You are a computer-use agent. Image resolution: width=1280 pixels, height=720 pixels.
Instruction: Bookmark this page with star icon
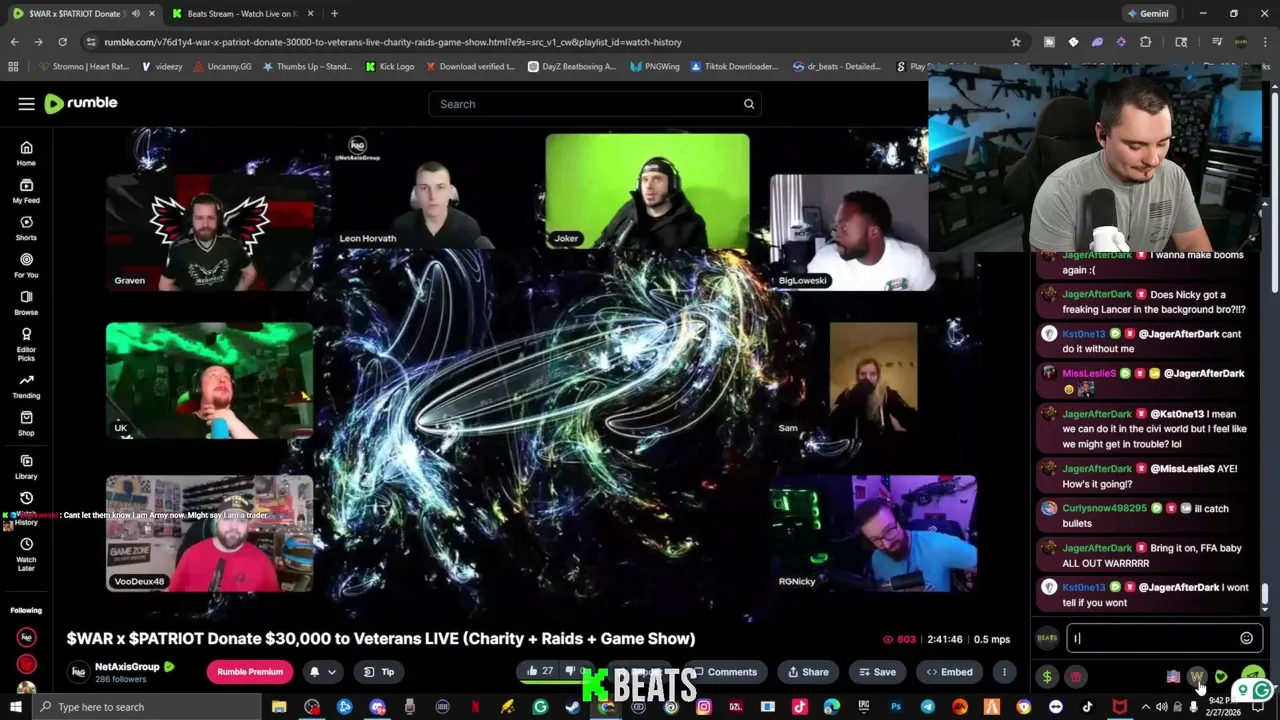click(x=1016, y=42)
